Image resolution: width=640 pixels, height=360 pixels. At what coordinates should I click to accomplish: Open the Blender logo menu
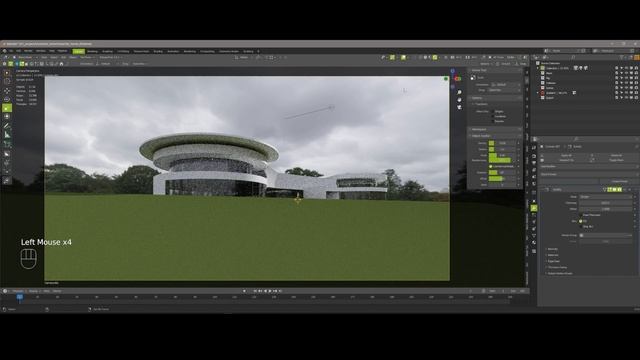[4, 51]
